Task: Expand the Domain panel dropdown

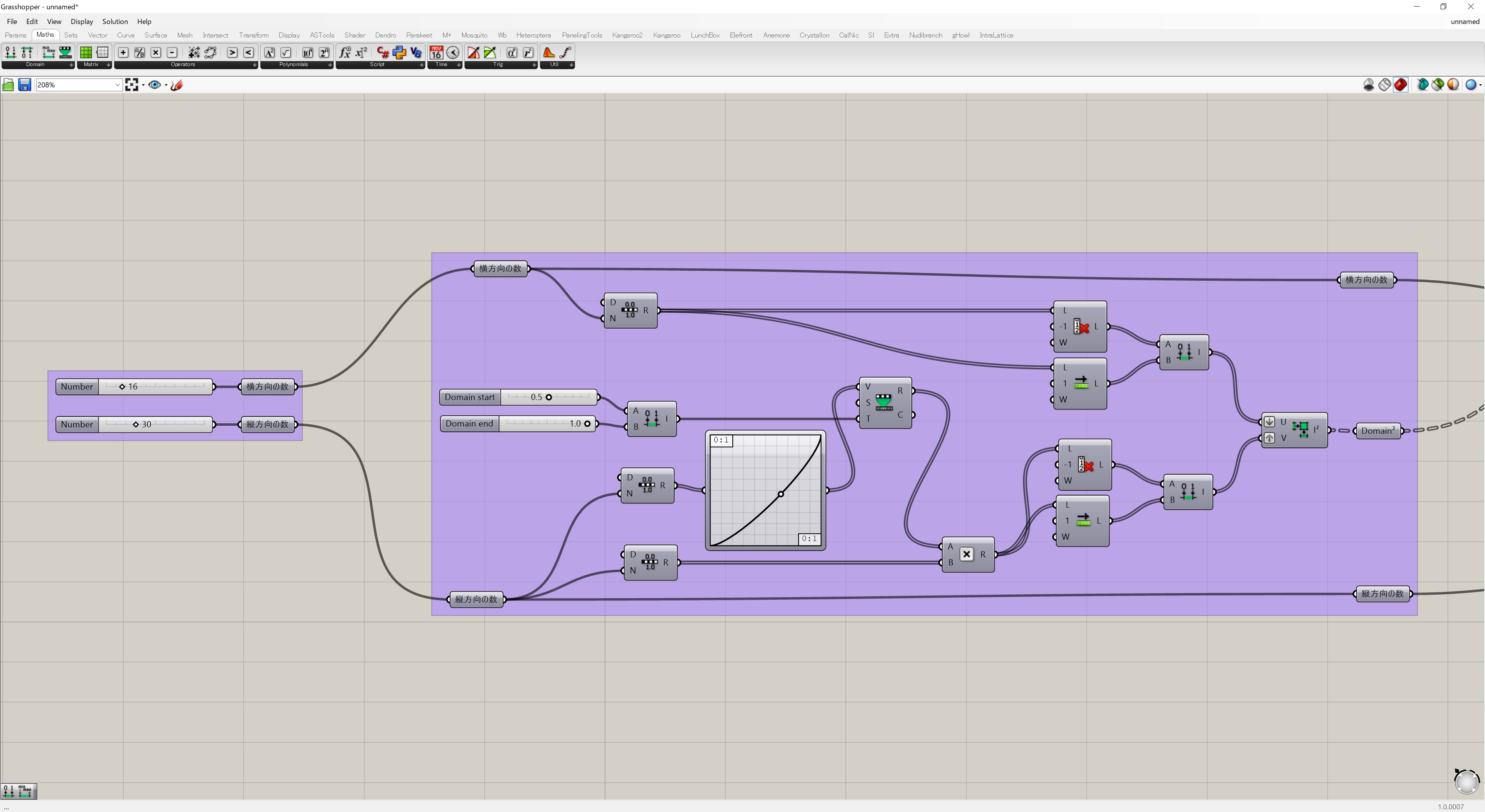Action: tap(71, 65)
